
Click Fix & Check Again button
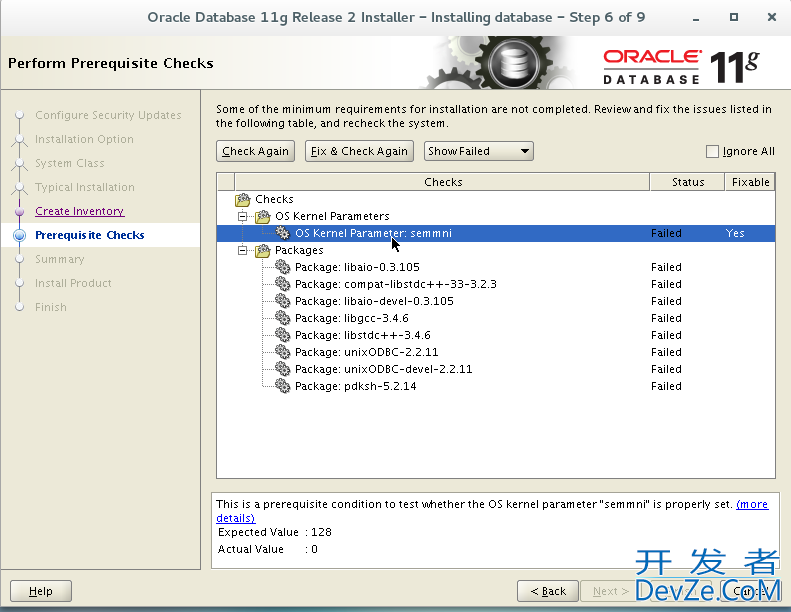(359, 151)
